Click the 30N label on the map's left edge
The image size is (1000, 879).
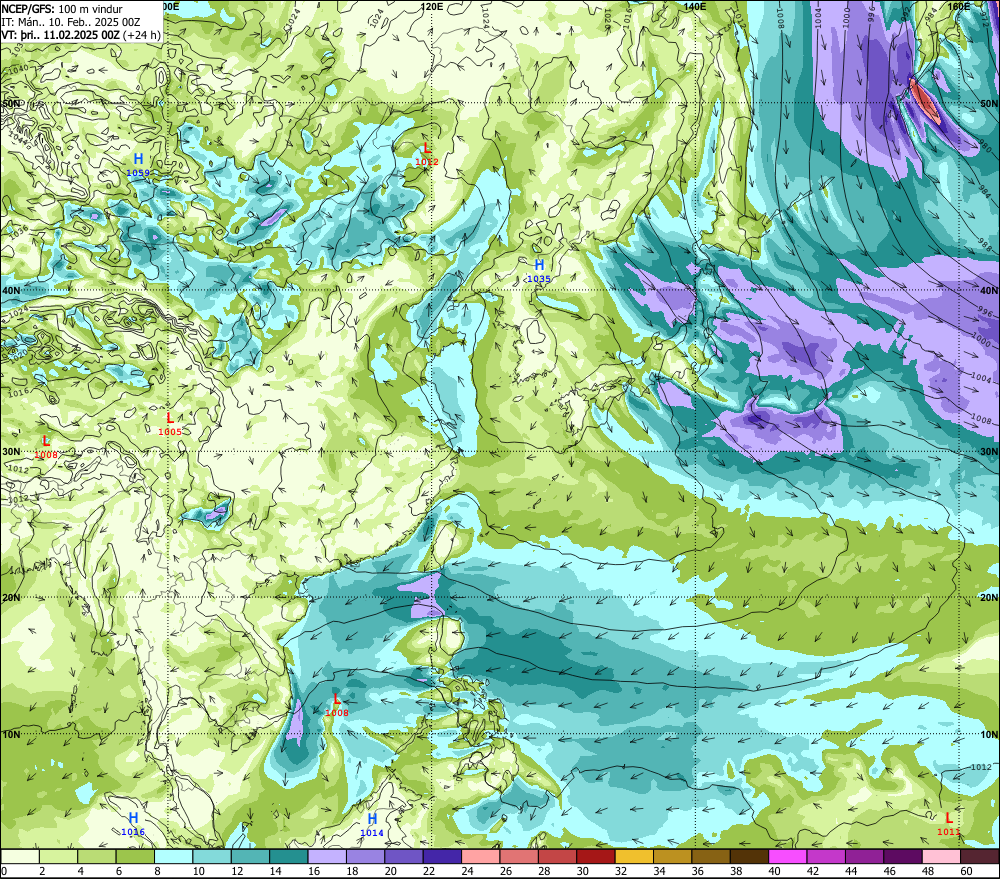pos(11,452)
